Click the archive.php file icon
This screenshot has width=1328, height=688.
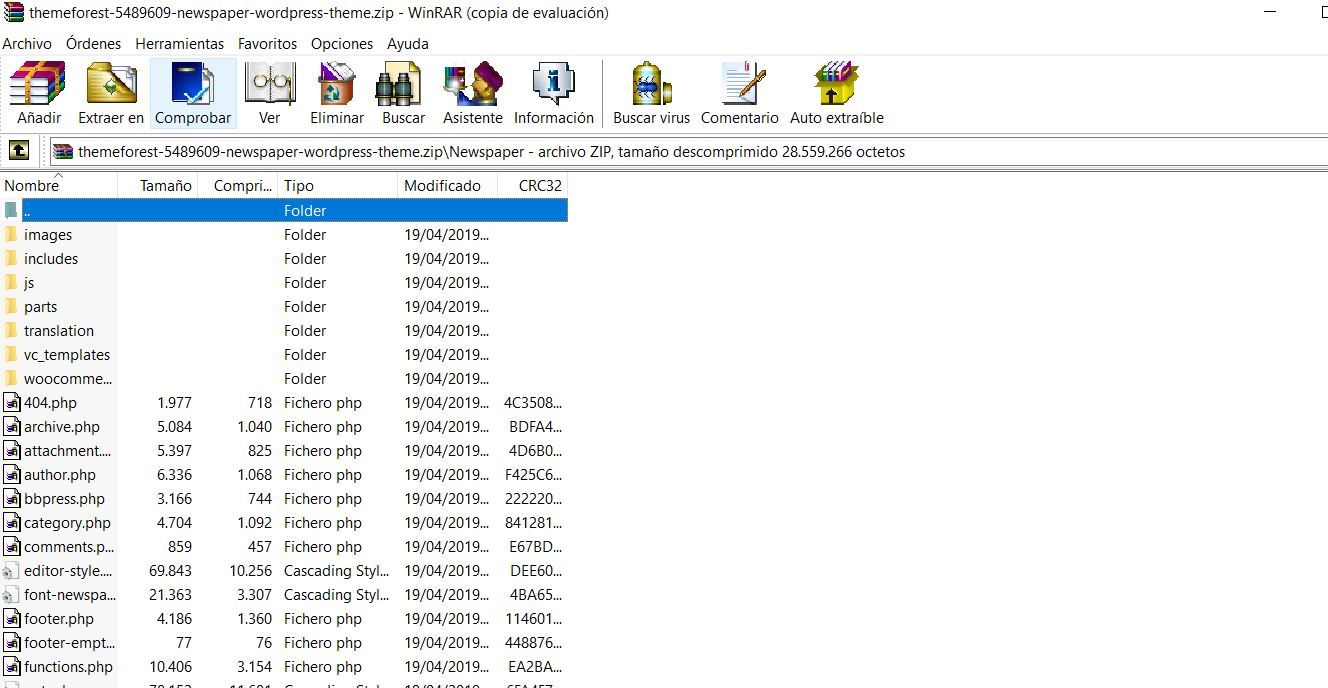[12, 427]
